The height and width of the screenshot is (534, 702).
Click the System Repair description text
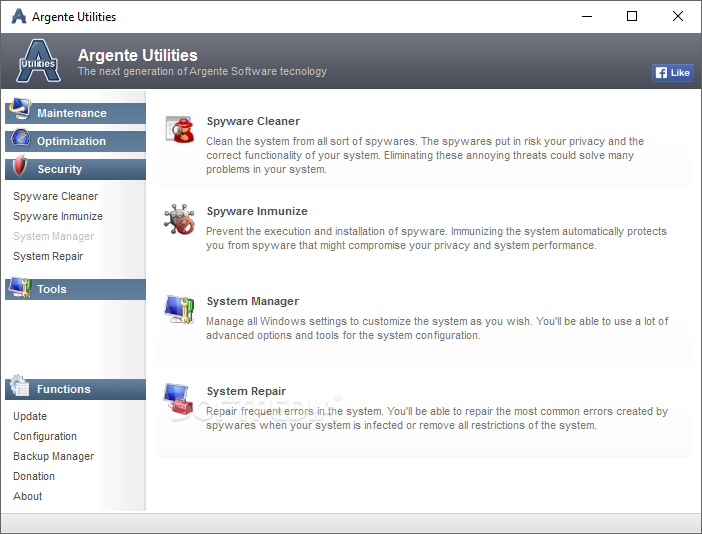[x=437, y=418]
